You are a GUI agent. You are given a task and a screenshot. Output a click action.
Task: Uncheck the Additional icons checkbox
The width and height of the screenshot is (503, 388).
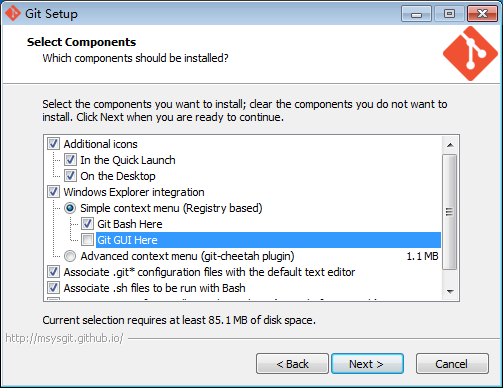click(53, 144)
